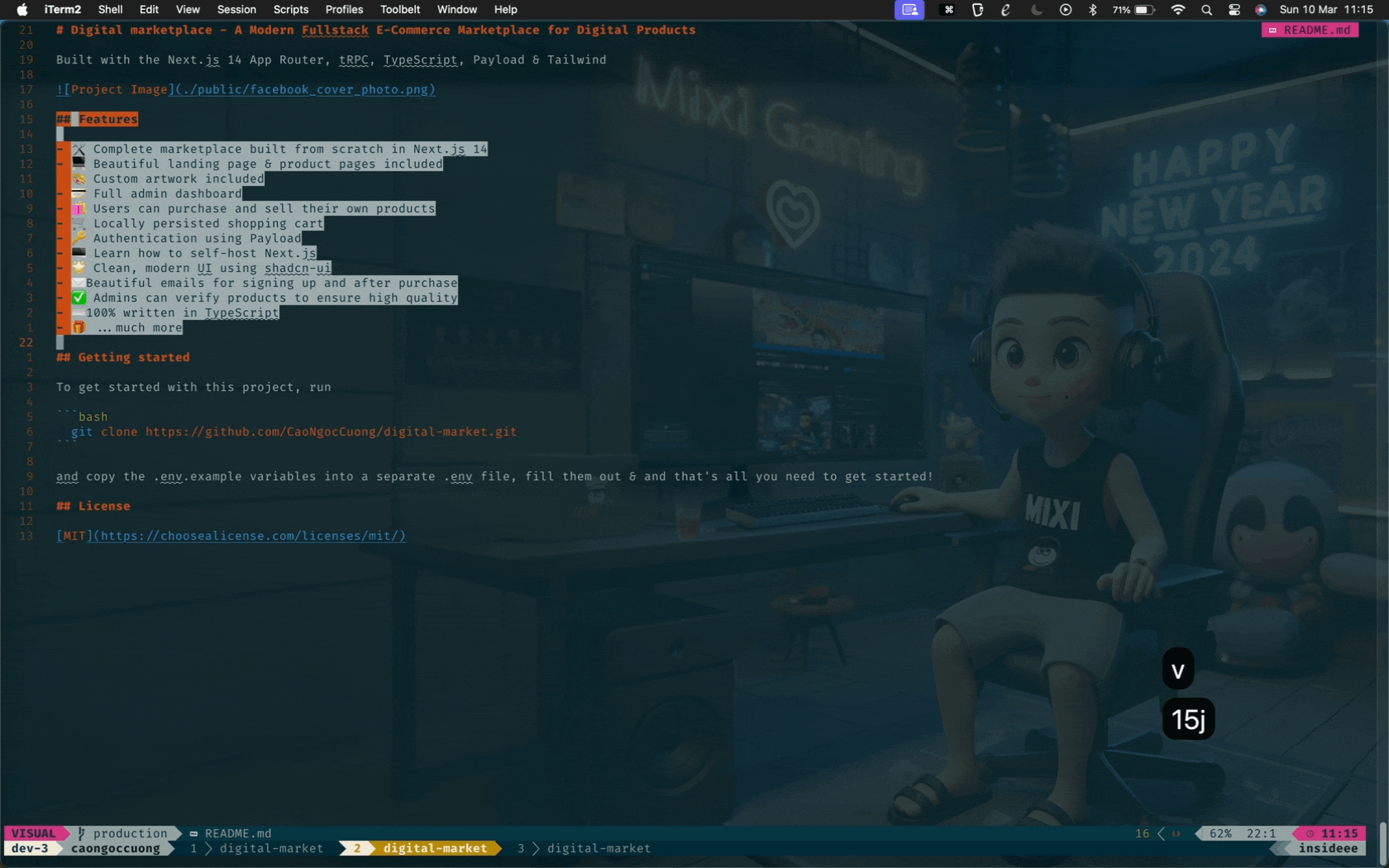
Task: Select active tmux window 2 digital-market
Action: click(x=420, y=848)
